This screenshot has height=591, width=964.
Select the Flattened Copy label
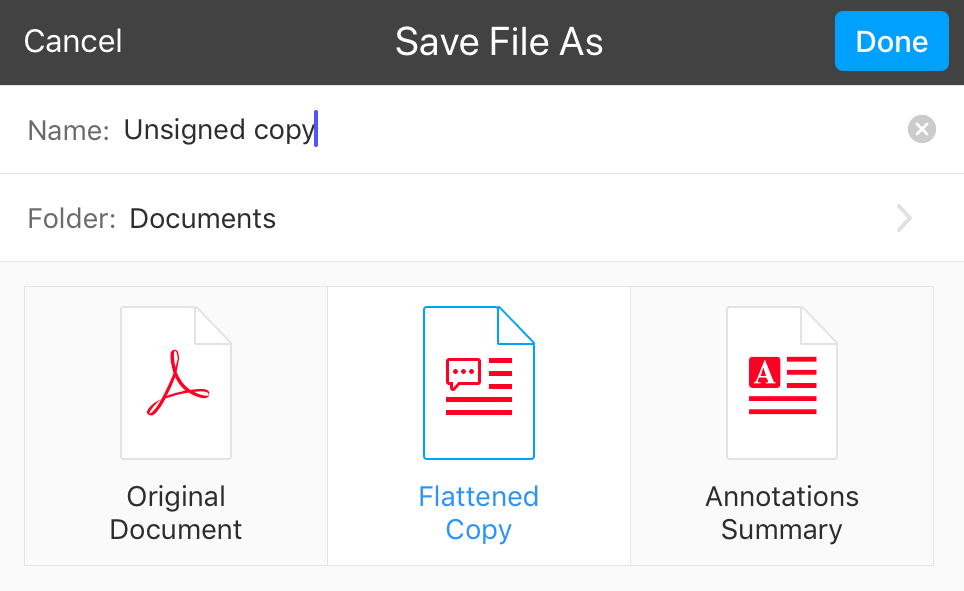[478, 513]
